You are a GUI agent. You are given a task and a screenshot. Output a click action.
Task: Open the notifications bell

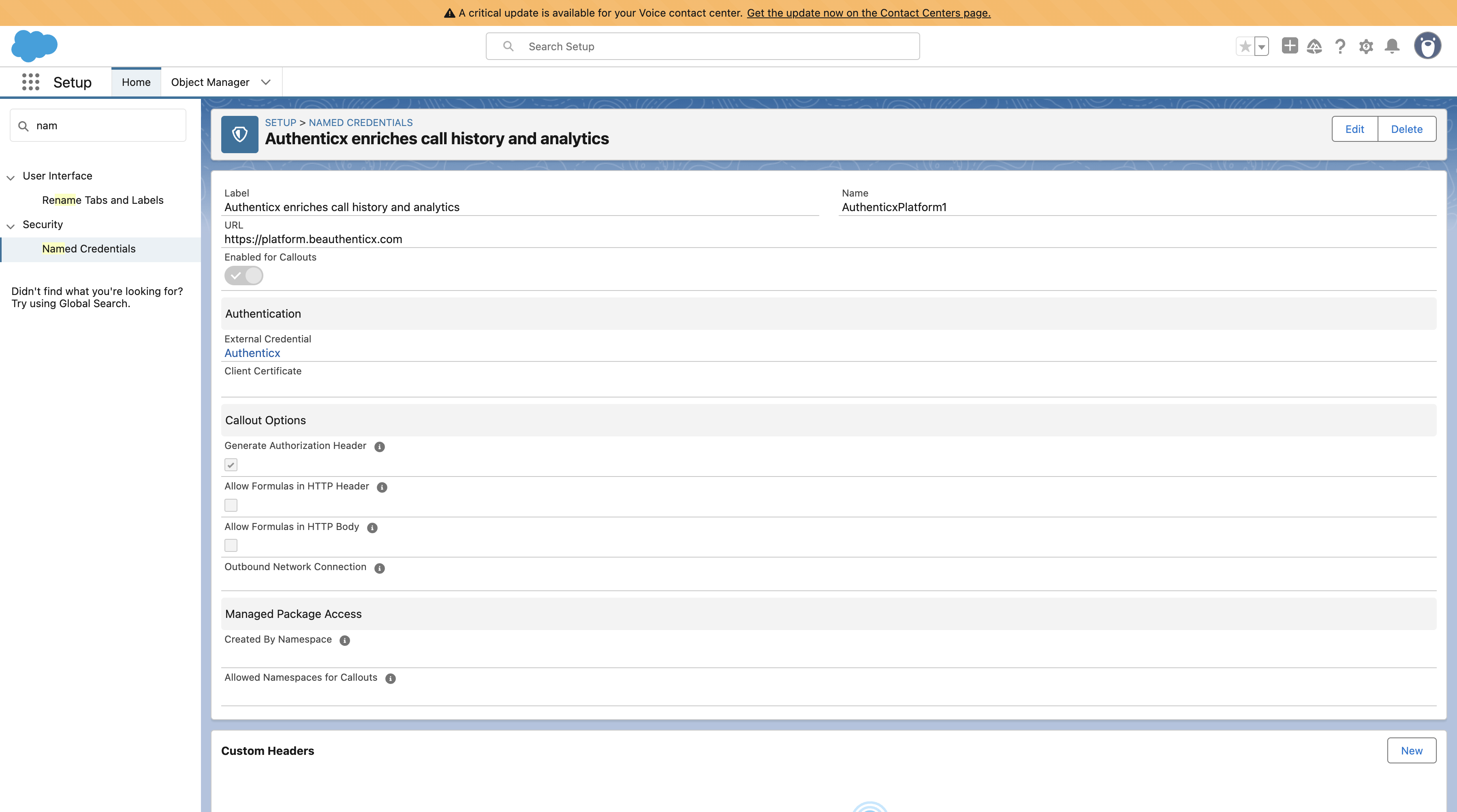tap(1392, 46)
